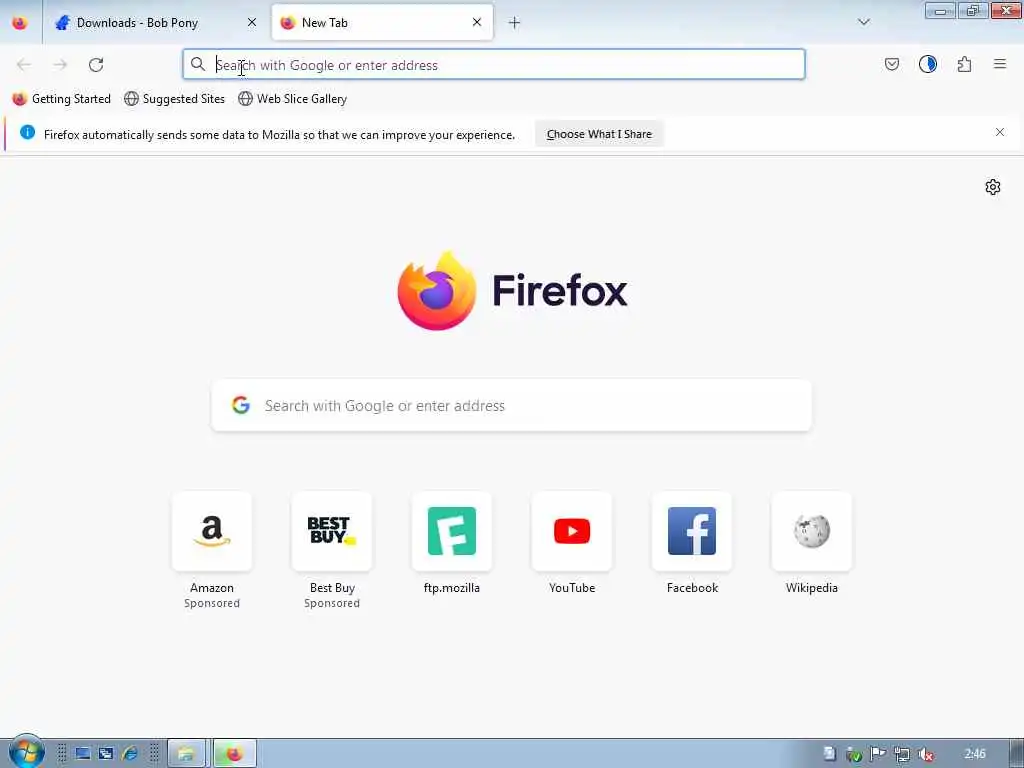Screen dimensions: 1024x768
Task: Open a new tab with plus button
Action: click(515, 23)
